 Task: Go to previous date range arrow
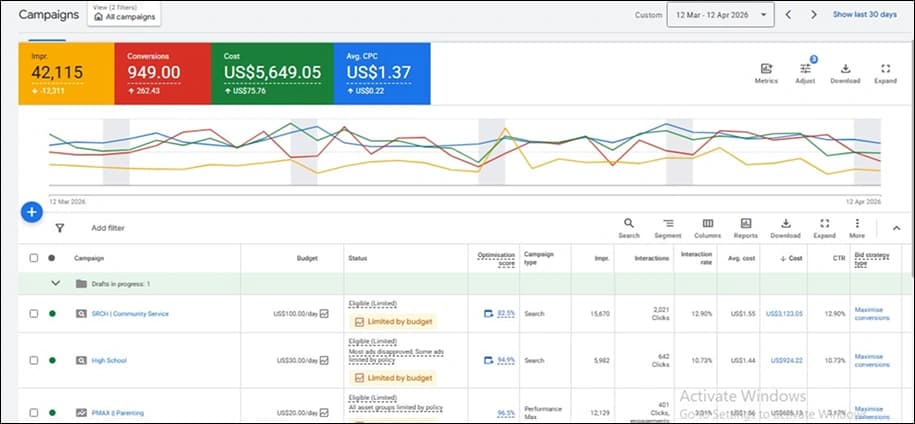(788, 15)
